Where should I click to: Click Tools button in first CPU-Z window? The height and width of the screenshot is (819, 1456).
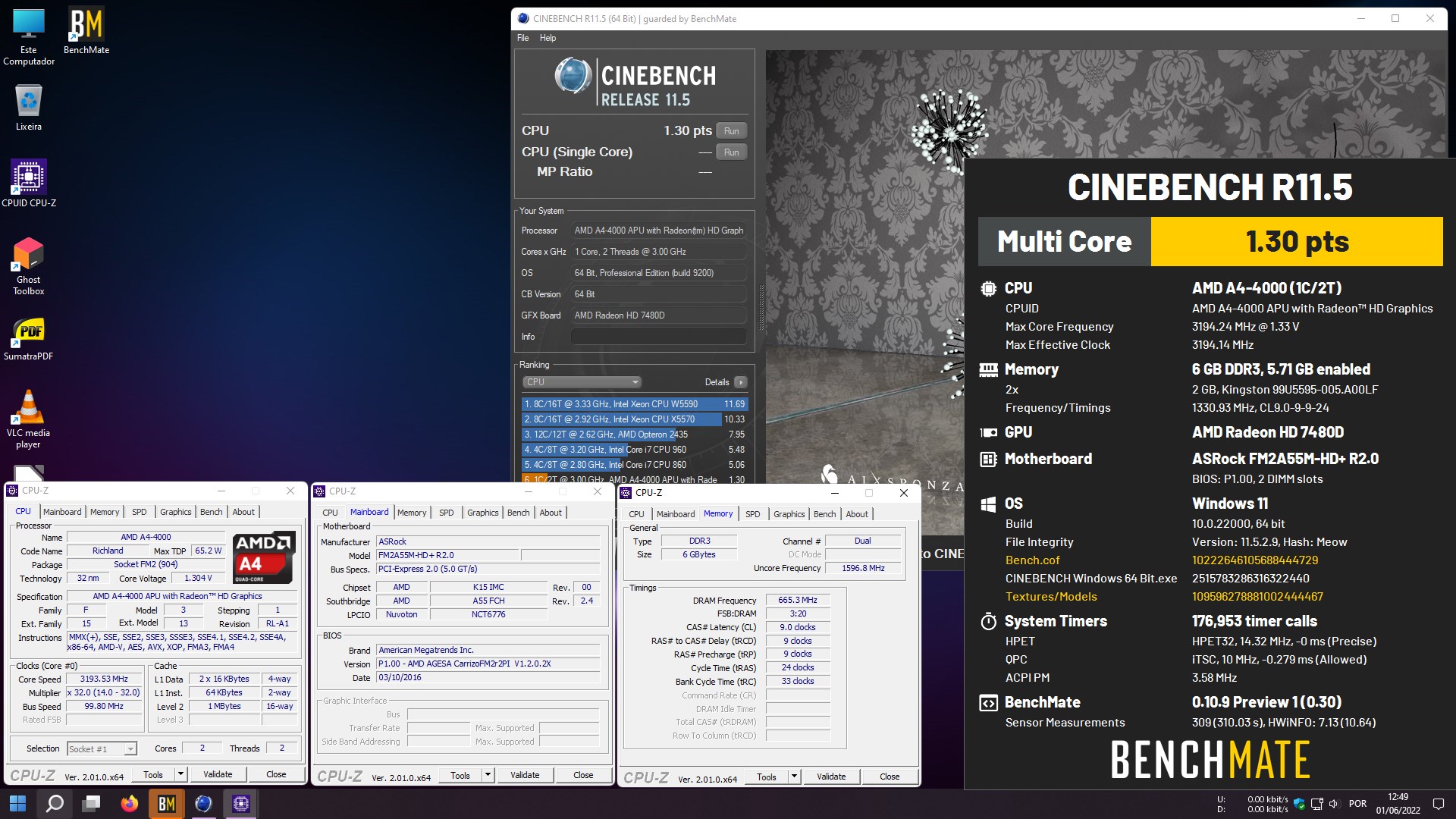(x=153, y=774)
